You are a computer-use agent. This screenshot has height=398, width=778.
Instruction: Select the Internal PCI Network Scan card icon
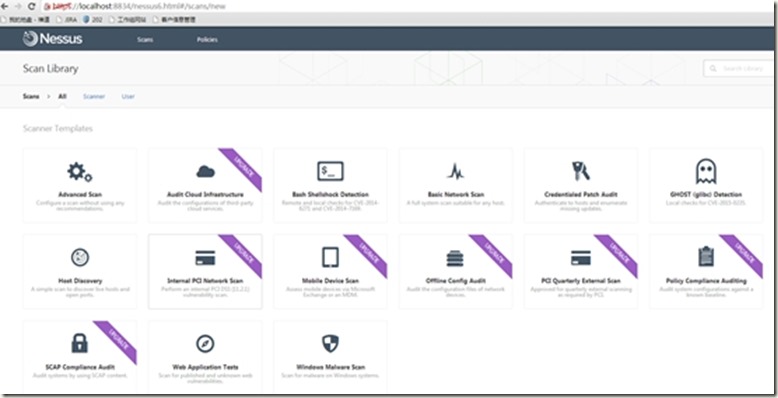(205, 258)
